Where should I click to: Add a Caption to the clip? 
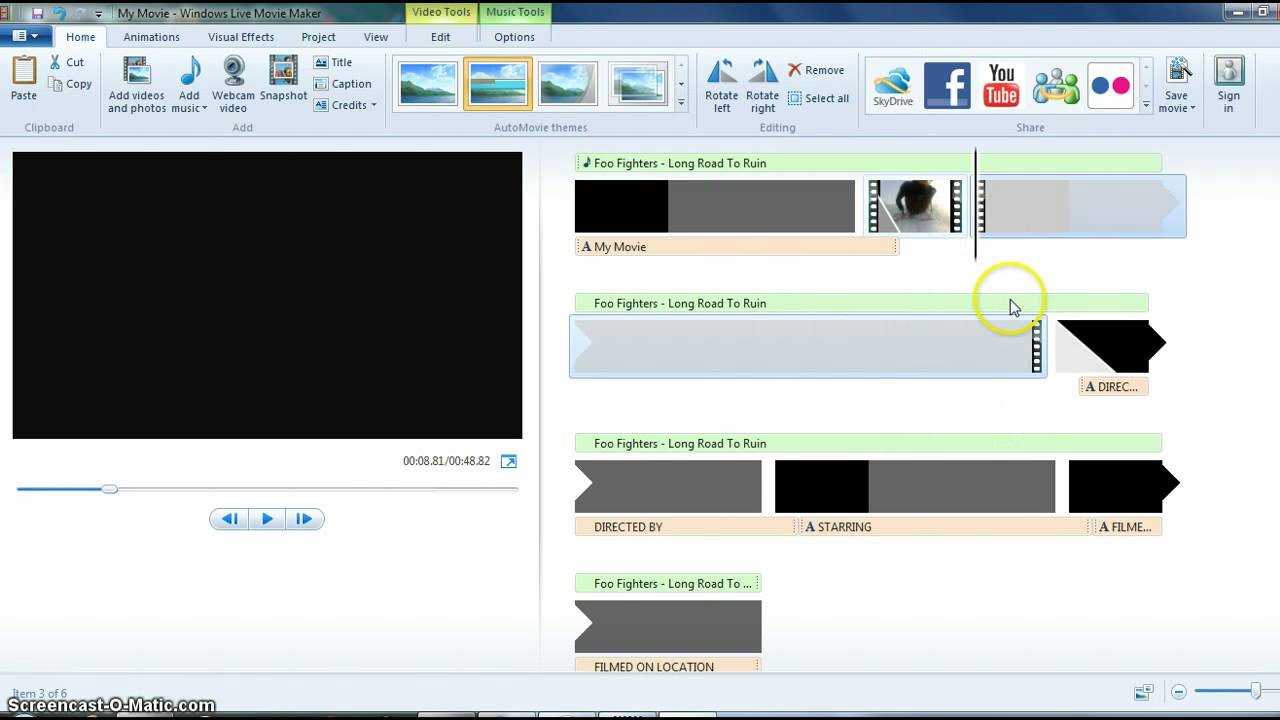[343, 84]
